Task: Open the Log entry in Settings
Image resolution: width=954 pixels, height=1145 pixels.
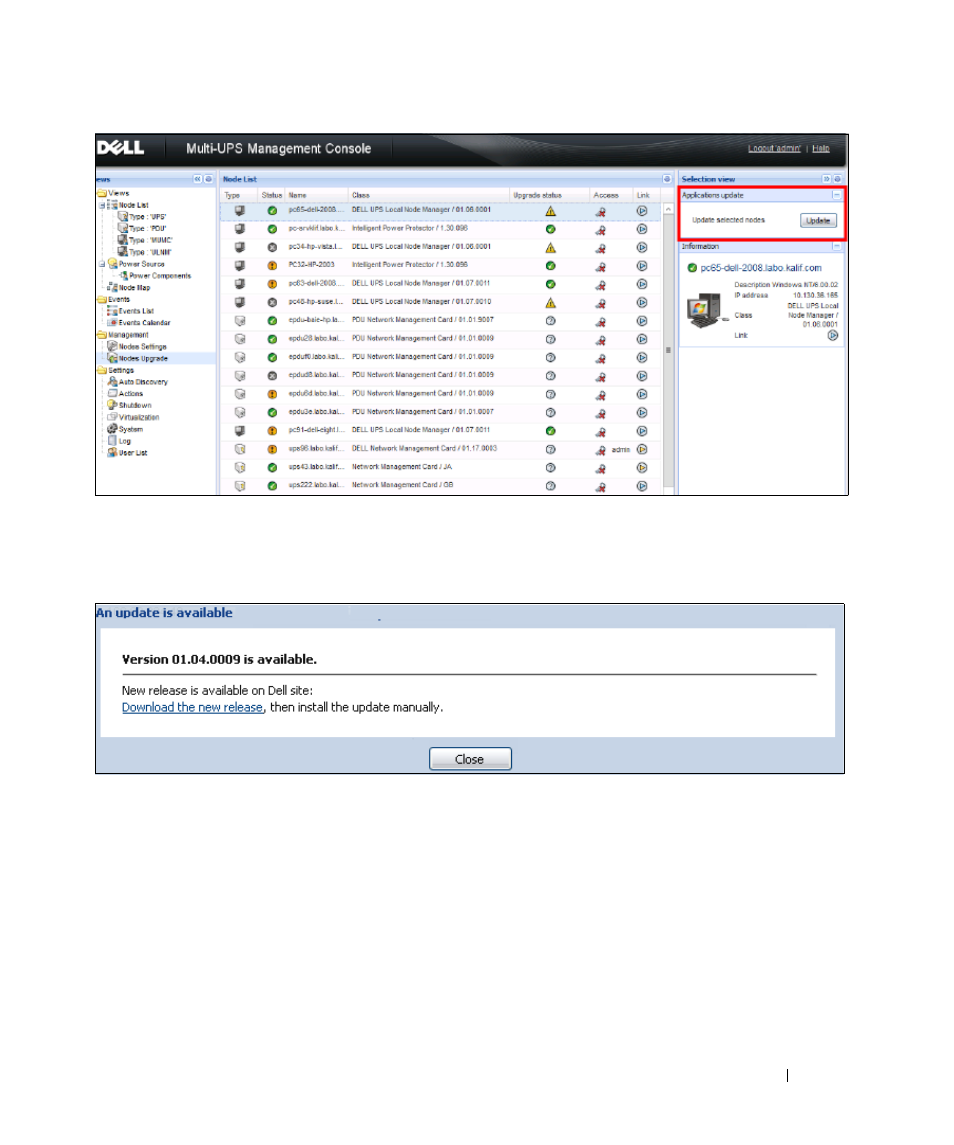Action: [x=125, y=441]
